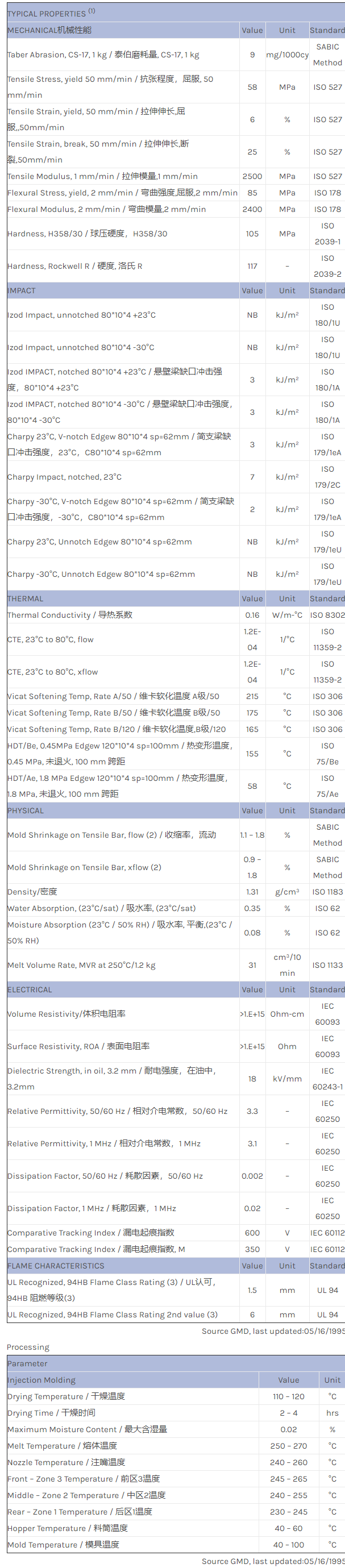The height and width of the screenshot is (1568, 345).
Task: Click the Mold Temperature value 40 - 100
Action: pyautogui.click(x=288, y=1544)
